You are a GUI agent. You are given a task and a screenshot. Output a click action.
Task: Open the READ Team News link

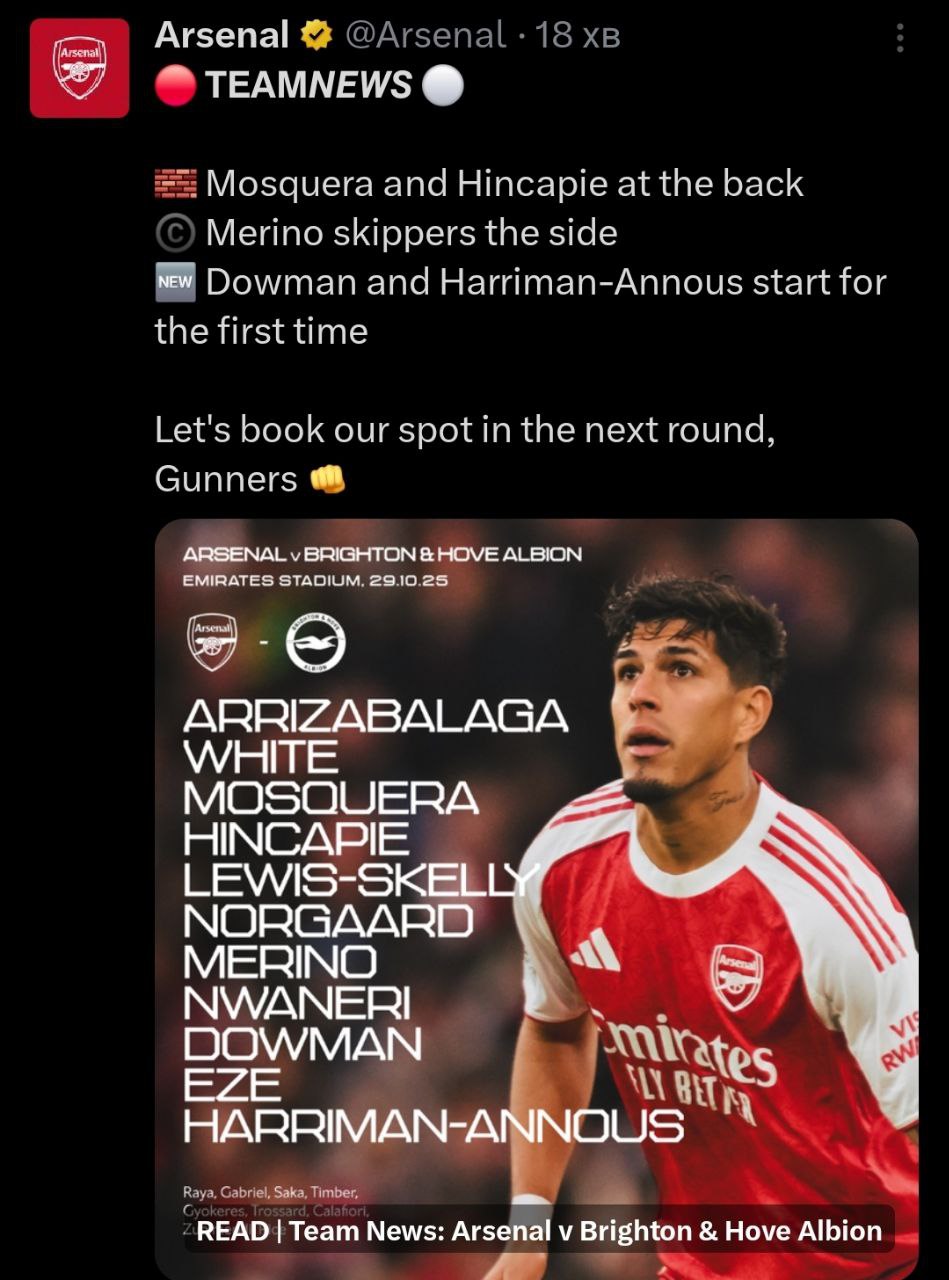[x=539, y=1230]
